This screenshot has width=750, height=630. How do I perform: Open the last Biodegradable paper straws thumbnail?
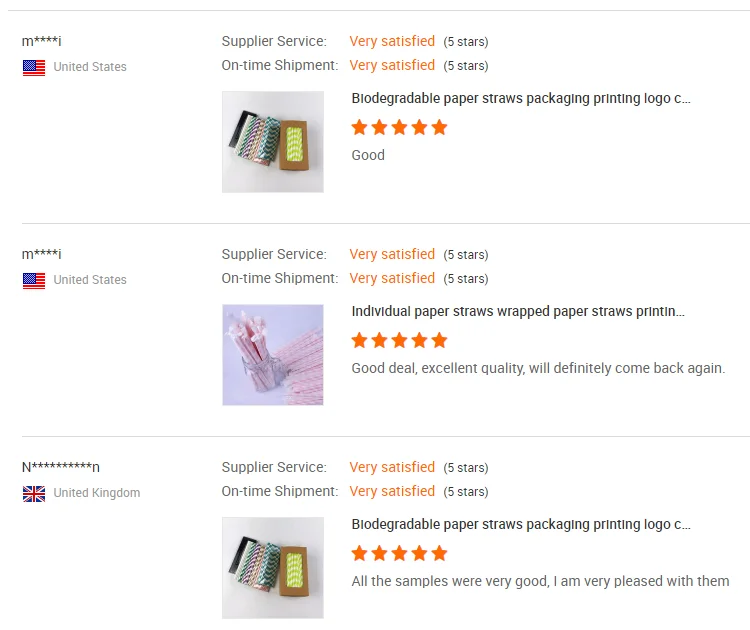(273, 568)
